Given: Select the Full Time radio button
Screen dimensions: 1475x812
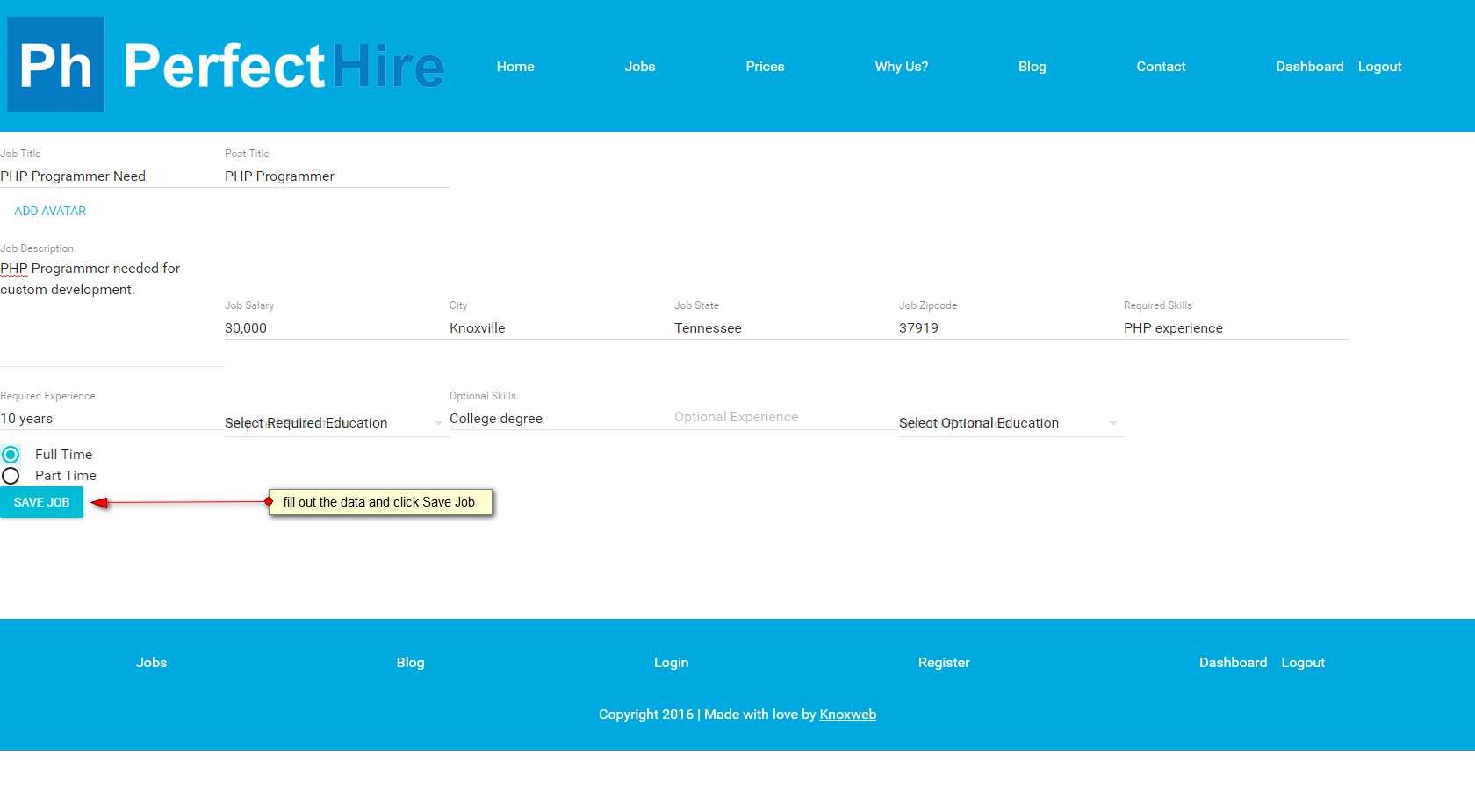Looking at the screenshot, I should [x=11, y=455].
